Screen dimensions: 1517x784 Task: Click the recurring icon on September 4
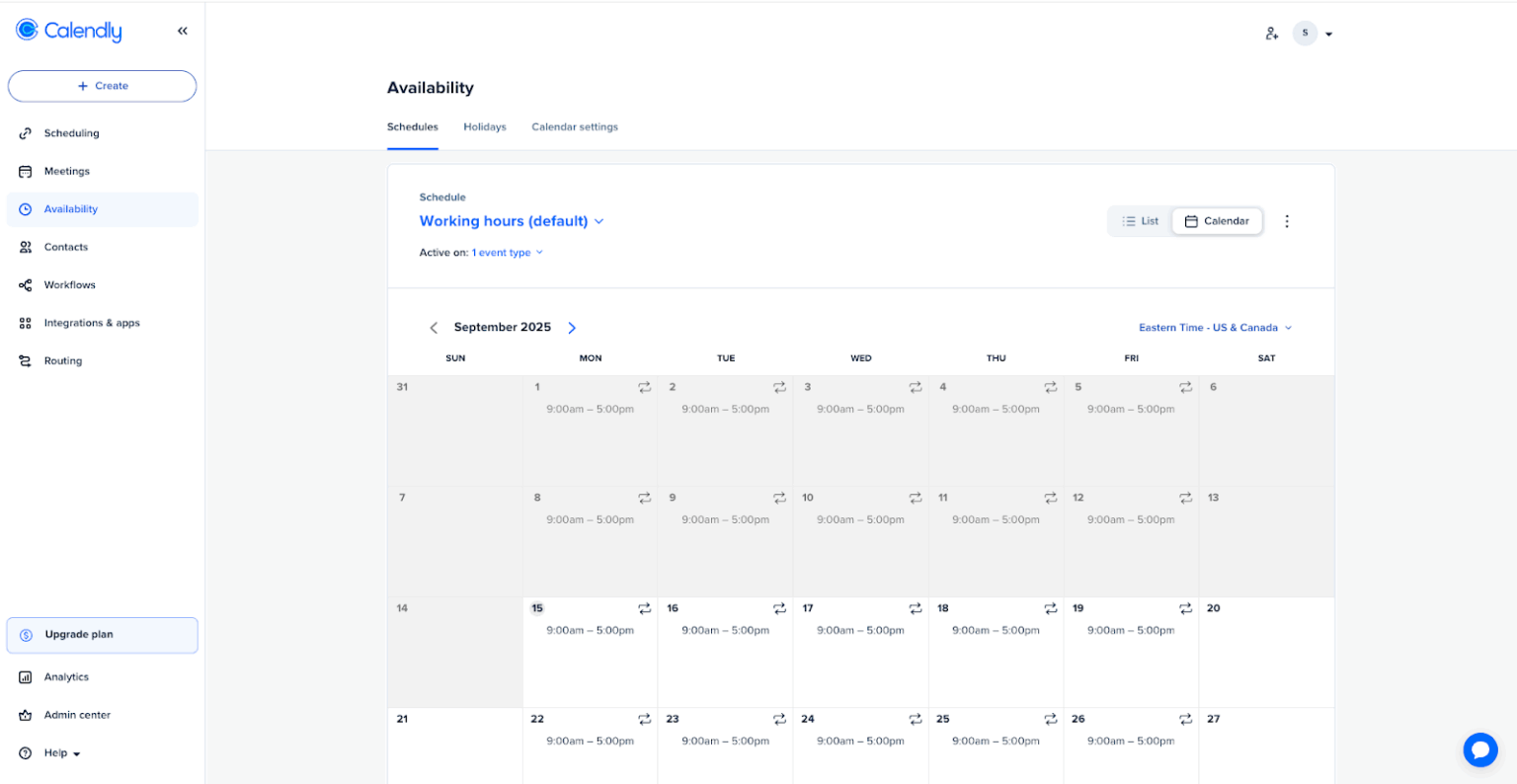point(1051,387)
